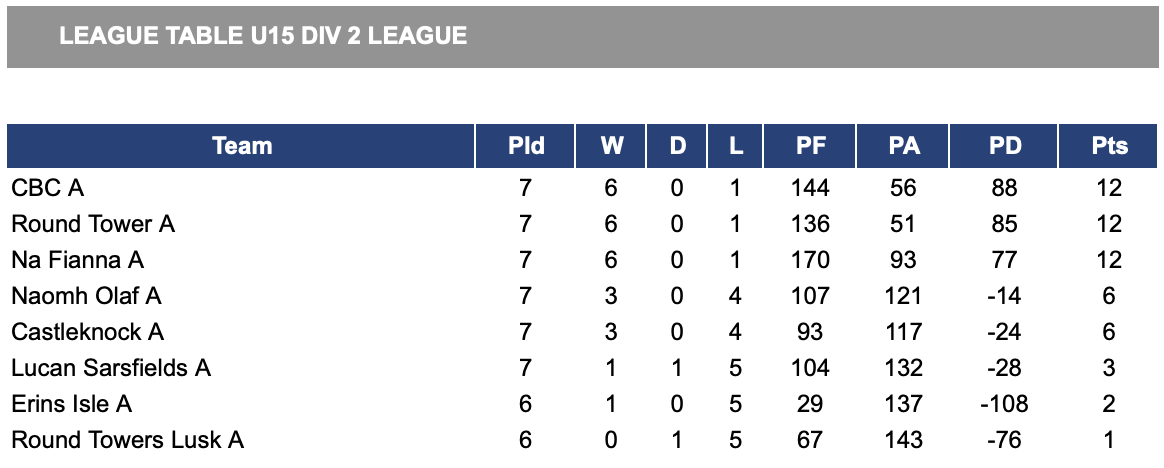Click the PD column header
Viewport: 1164px width, 468px height.
[x=1005, y=146]
